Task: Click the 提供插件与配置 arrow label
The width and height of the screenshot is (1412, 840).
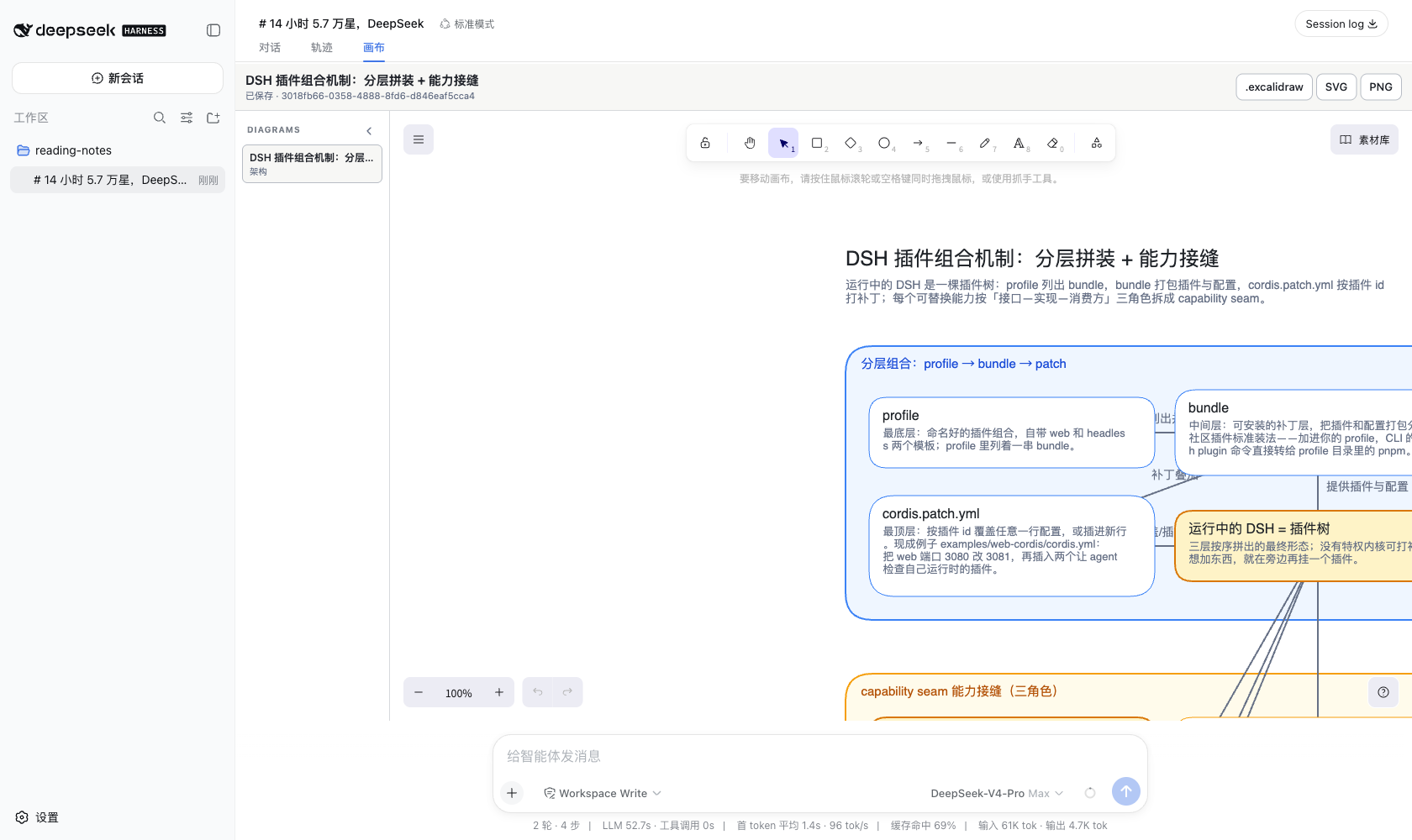Action: point(1367,486)
